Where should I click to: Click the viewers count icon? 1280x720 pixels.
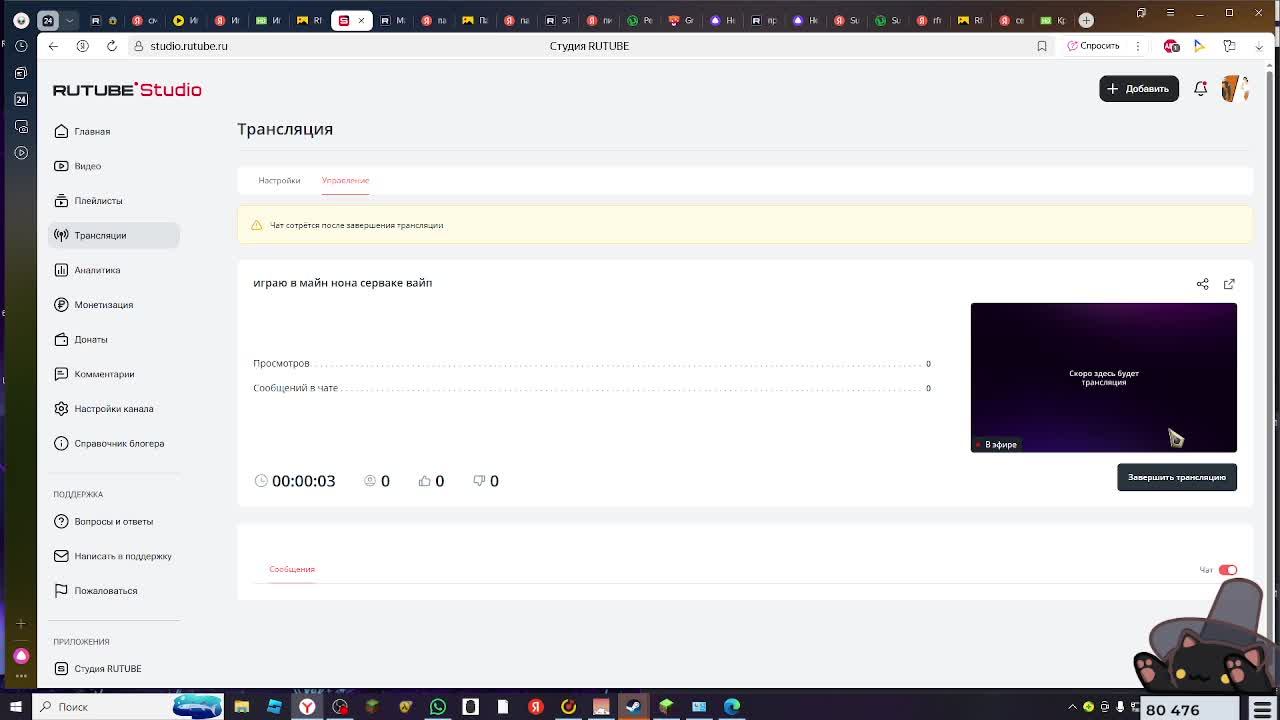[370, 481]
